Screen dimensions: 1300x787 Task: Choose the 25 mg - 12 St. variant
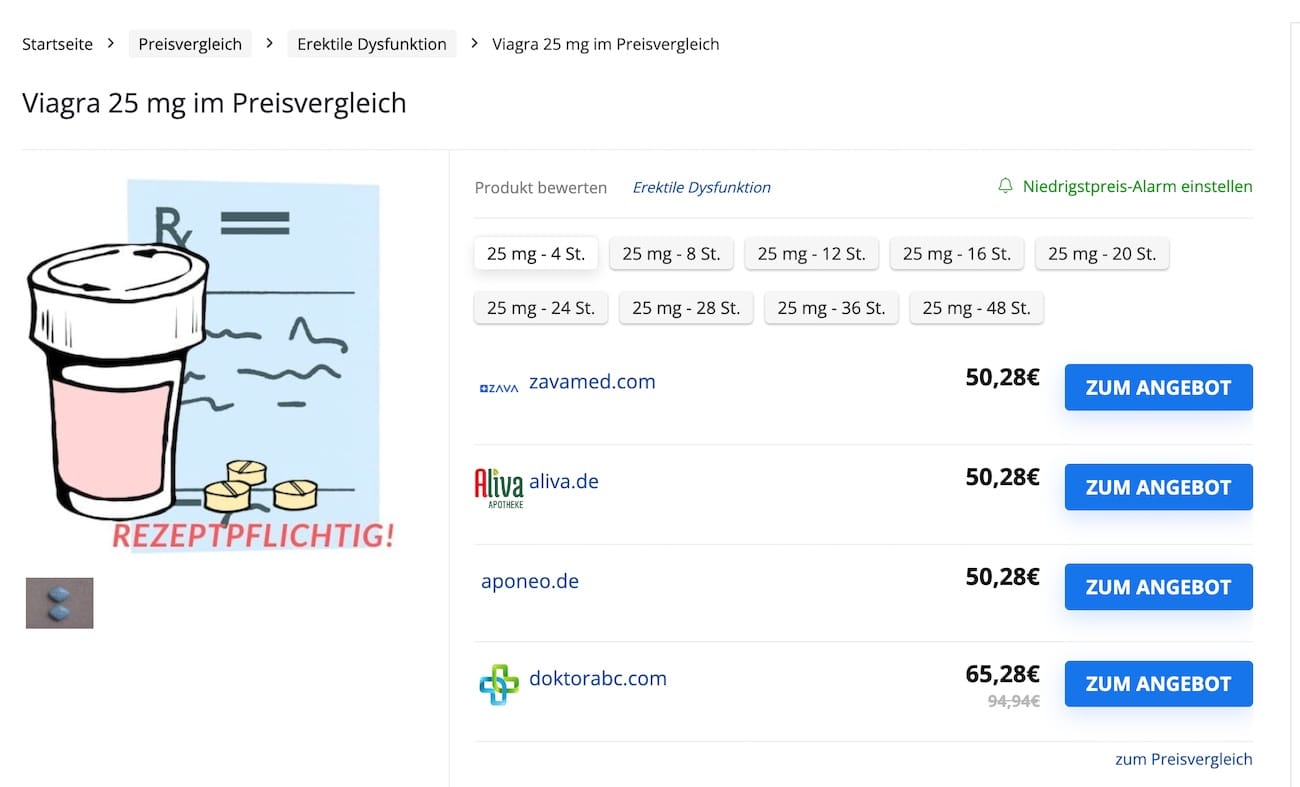[x=811, y=254]
